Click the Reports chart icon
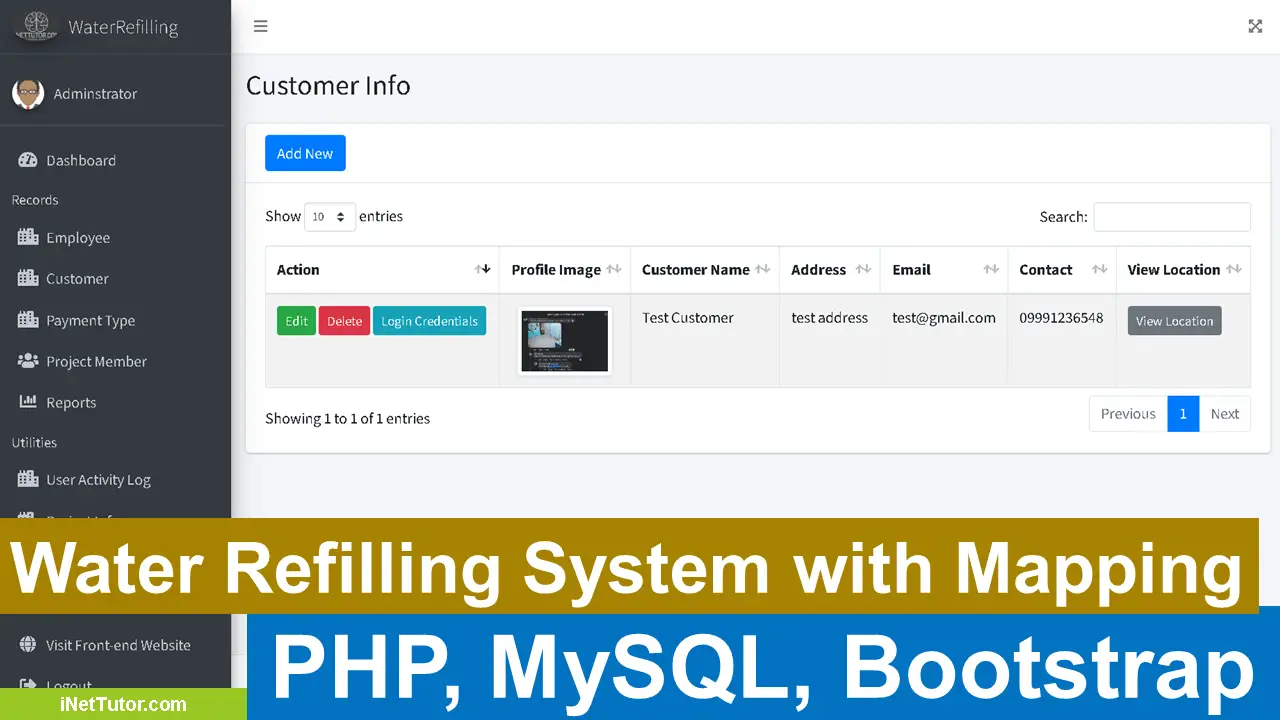 (28, 402)
